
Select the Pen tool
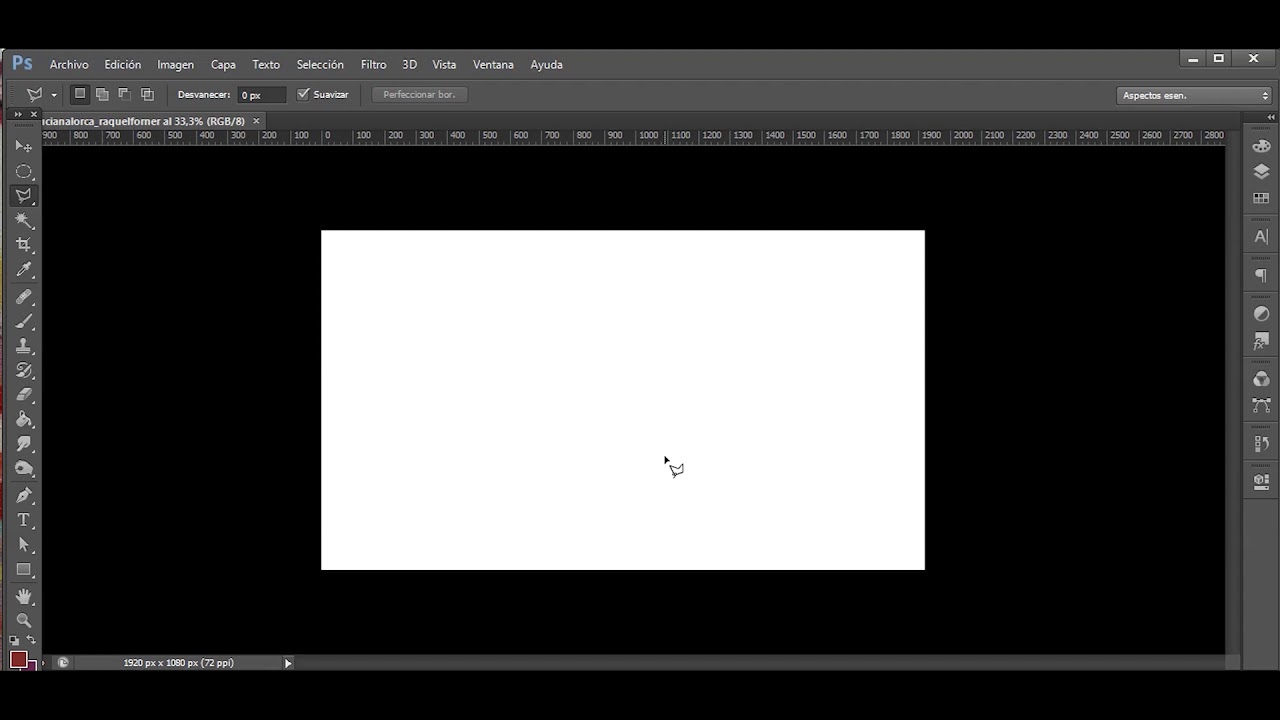tap(24, 496)
